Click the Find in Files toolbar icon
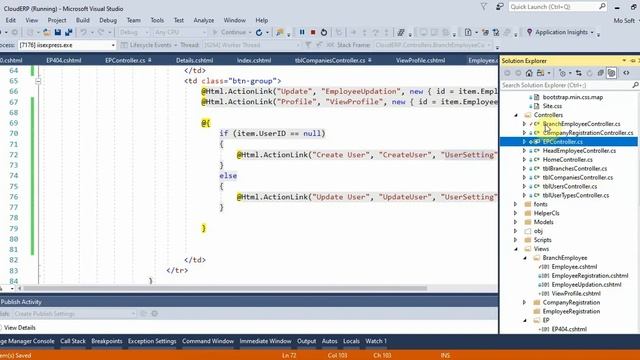Image resolution: width=640 pixels, height=360 pixels. coord(280,32)
